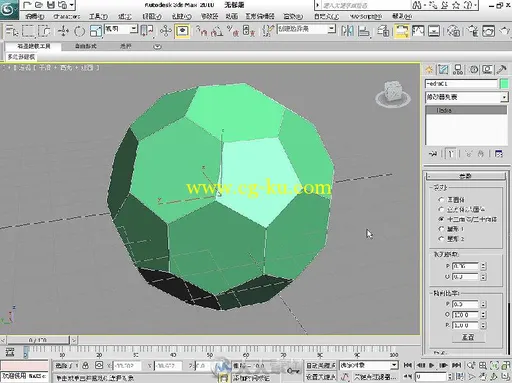The height and width of the screenshot is (383, 512).
Task: Click the Select and Manipulate tool
Action: pos(165,31)
